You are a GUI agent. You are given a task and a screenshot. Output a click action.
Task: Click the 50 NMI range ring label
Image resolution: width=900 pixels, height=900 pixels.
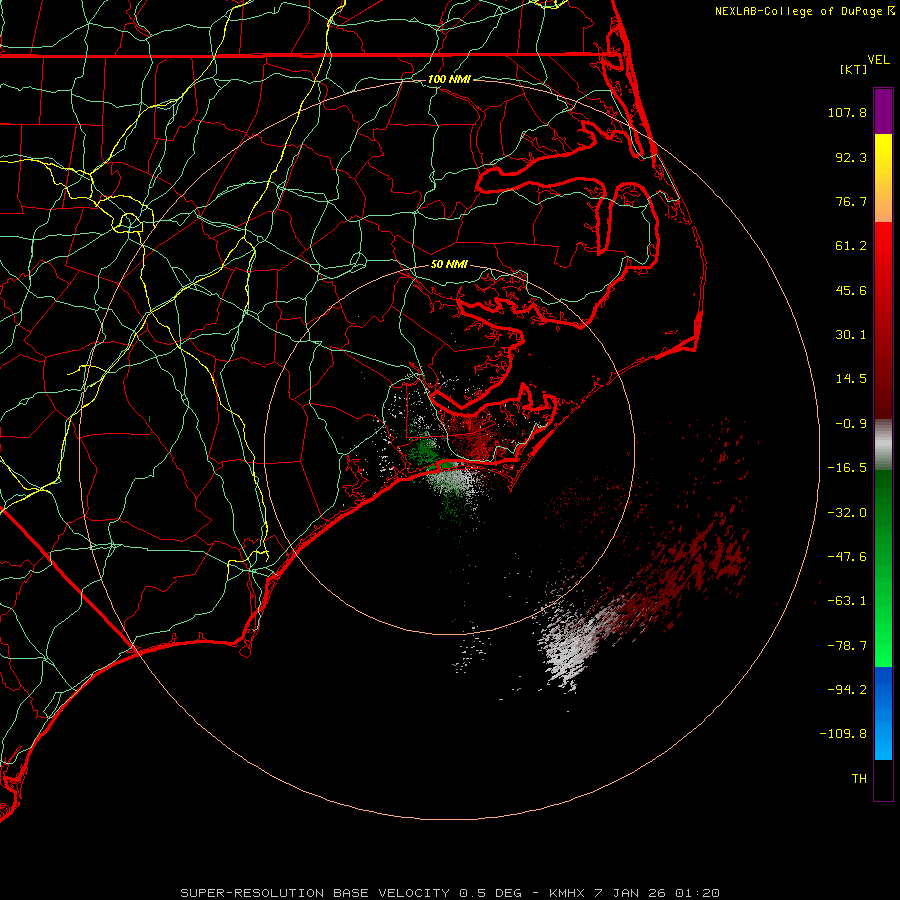449,264
